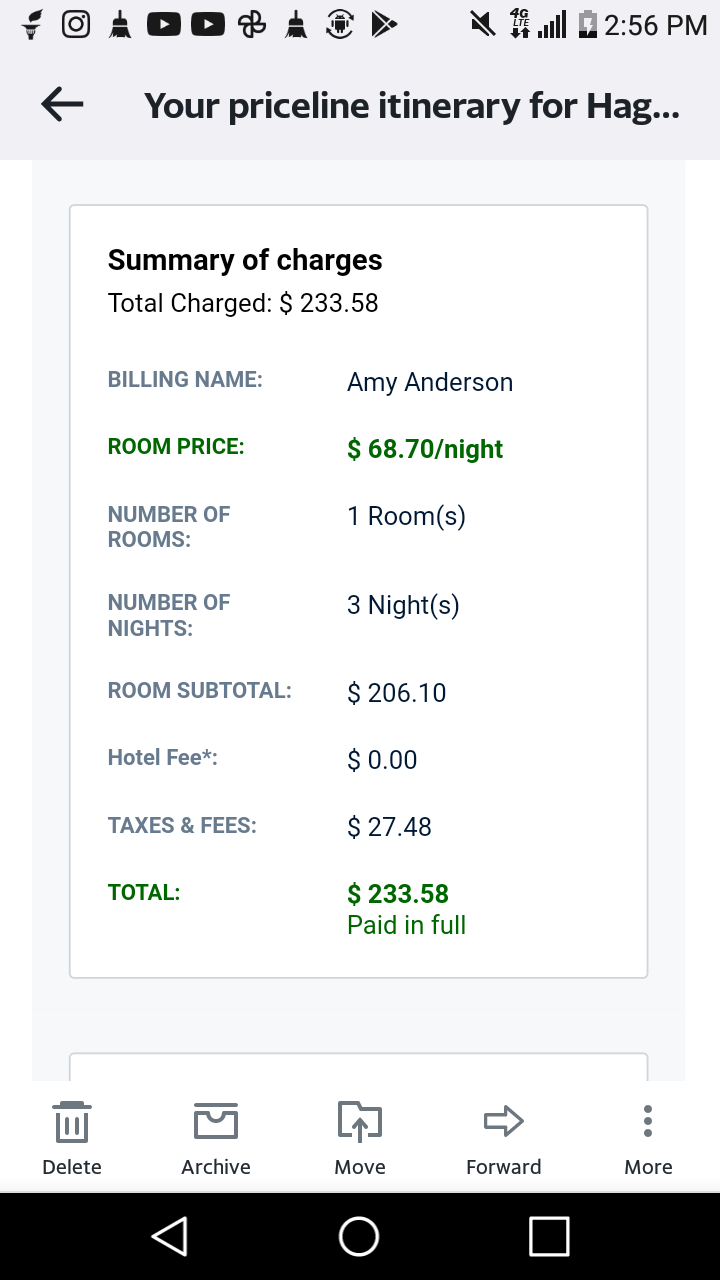Tap the Move folder icon

point(360,1122)
